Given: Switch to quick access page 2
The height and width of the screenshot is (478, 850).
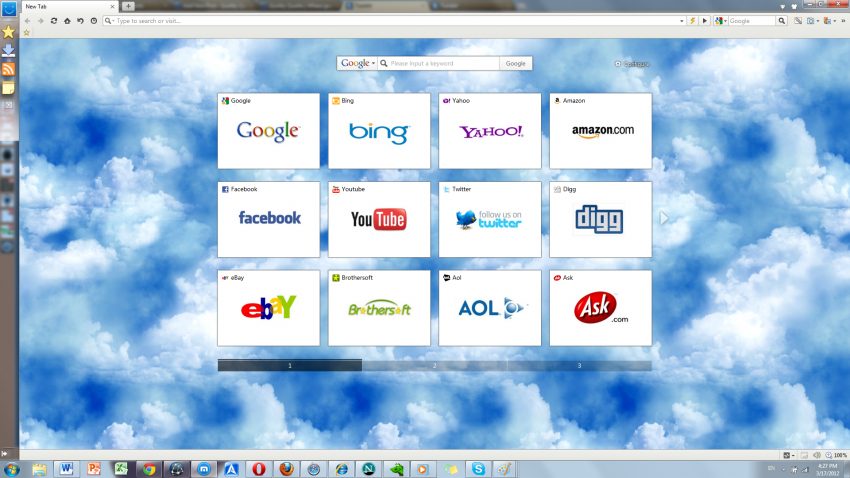Looking at the screenshot, I should [434, 366].
